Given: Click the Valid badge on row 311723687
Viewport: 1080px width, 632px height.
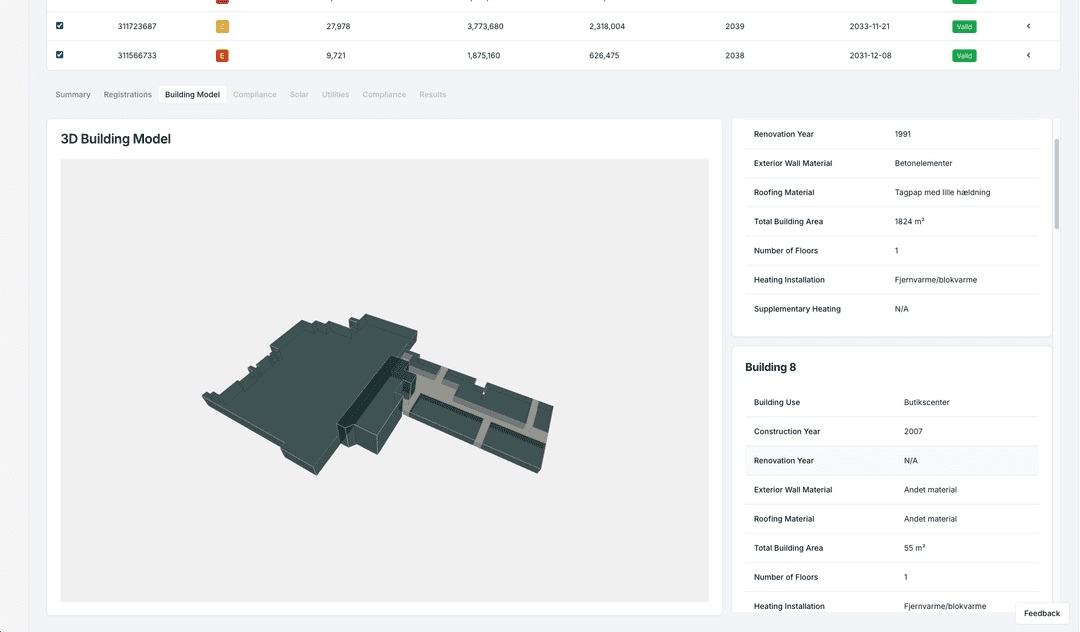Looking at the screenshot, I should (963, 26).
